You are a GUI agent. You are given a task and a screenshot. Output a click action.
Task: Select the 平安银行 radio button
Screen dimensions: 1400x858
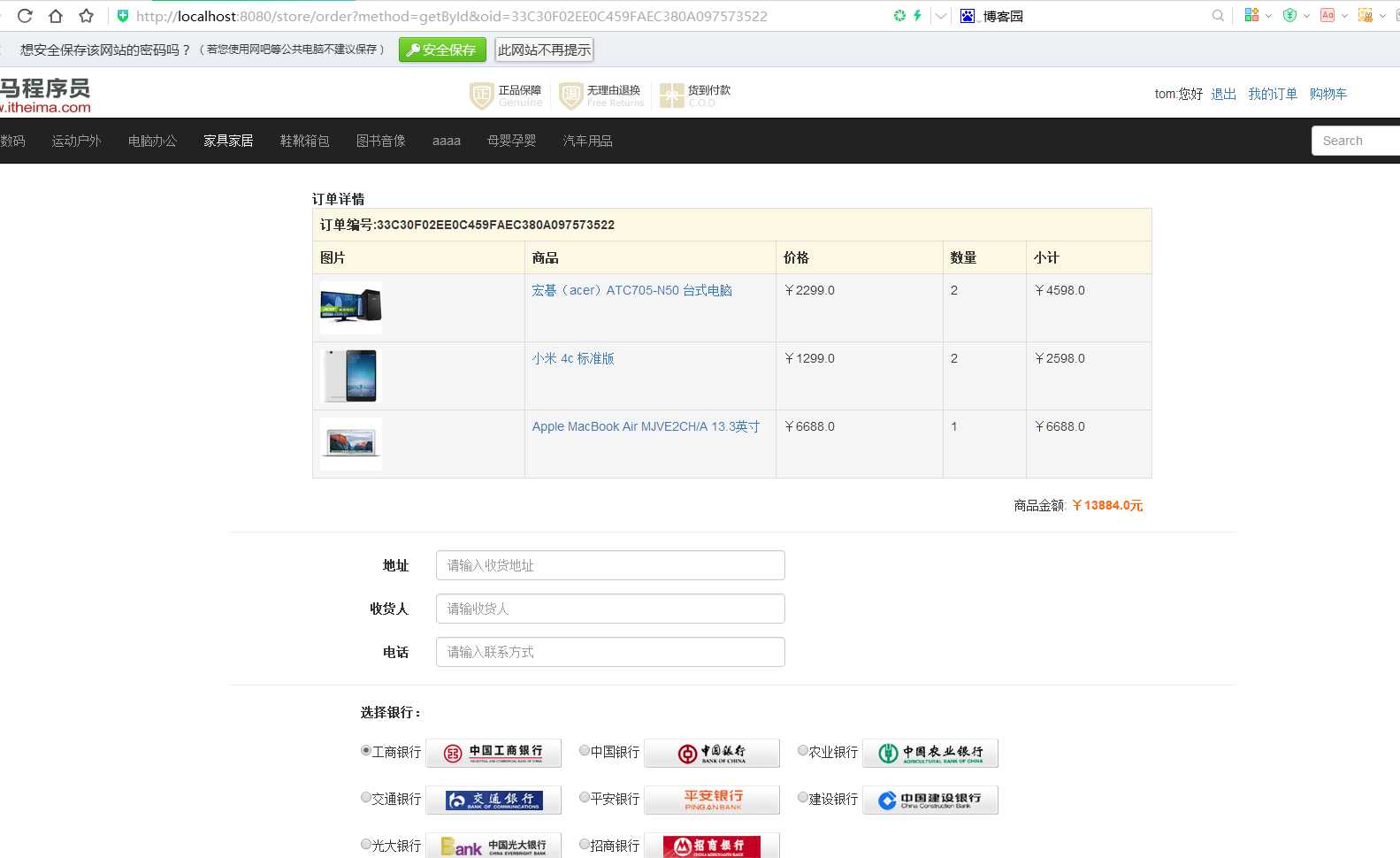click(585, 797)
